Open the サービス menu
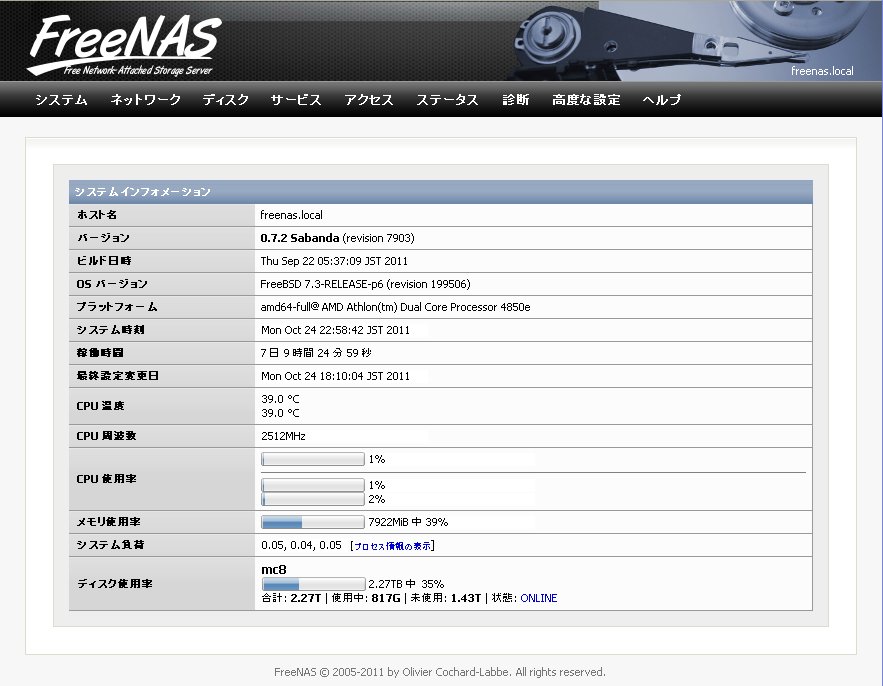The width and height of the screenshot is (883, 686). tap(296, 100)
